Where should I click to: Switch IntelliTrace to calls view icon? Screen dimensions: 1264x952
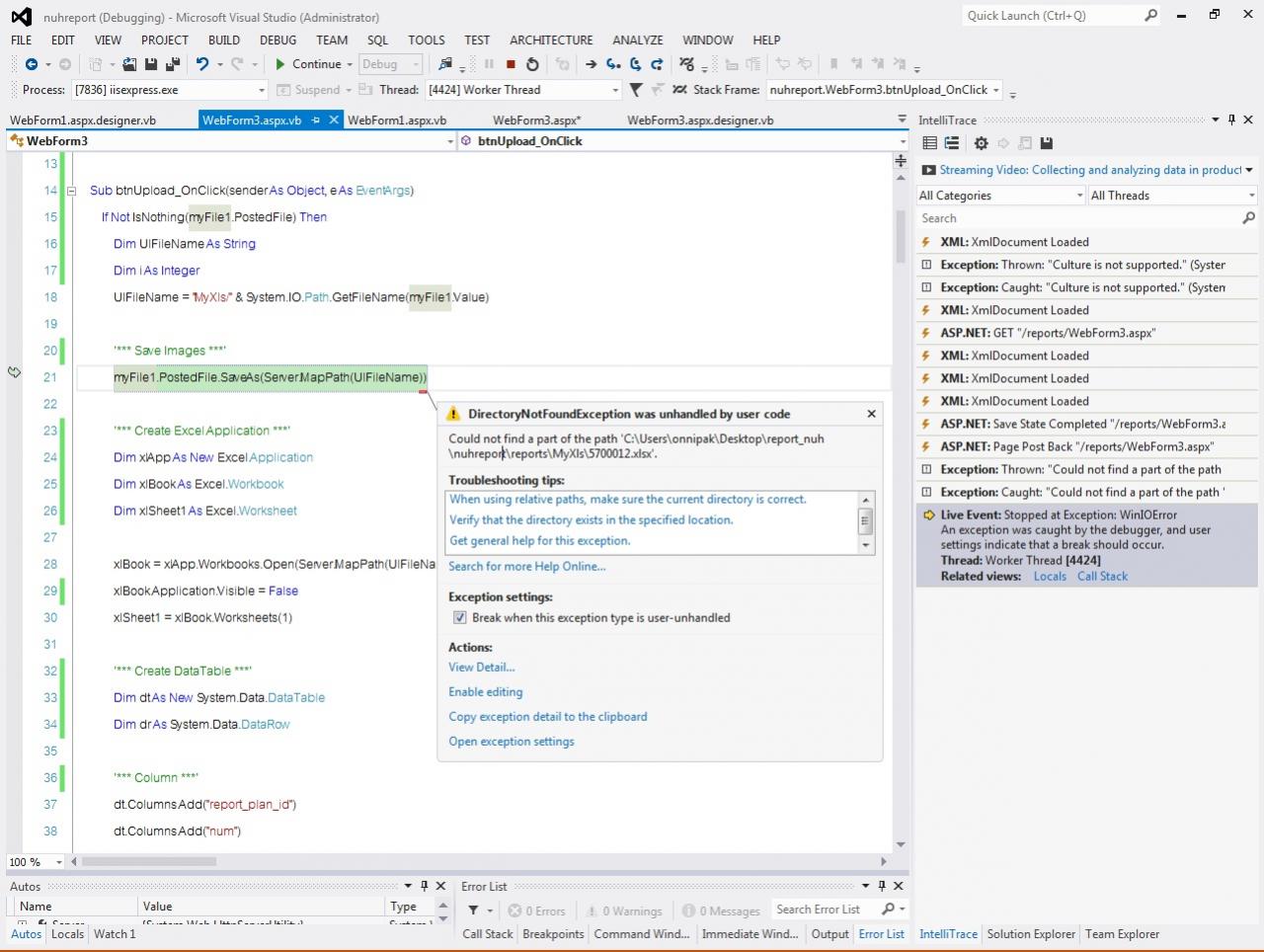(x=952, y=143)
